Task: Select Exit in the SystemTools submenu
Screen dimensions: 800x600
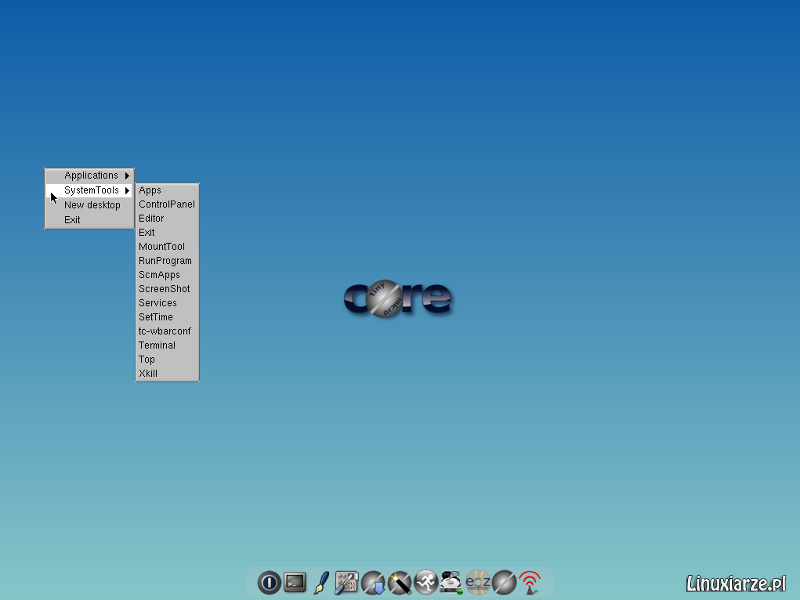Action: click(167, 233)
